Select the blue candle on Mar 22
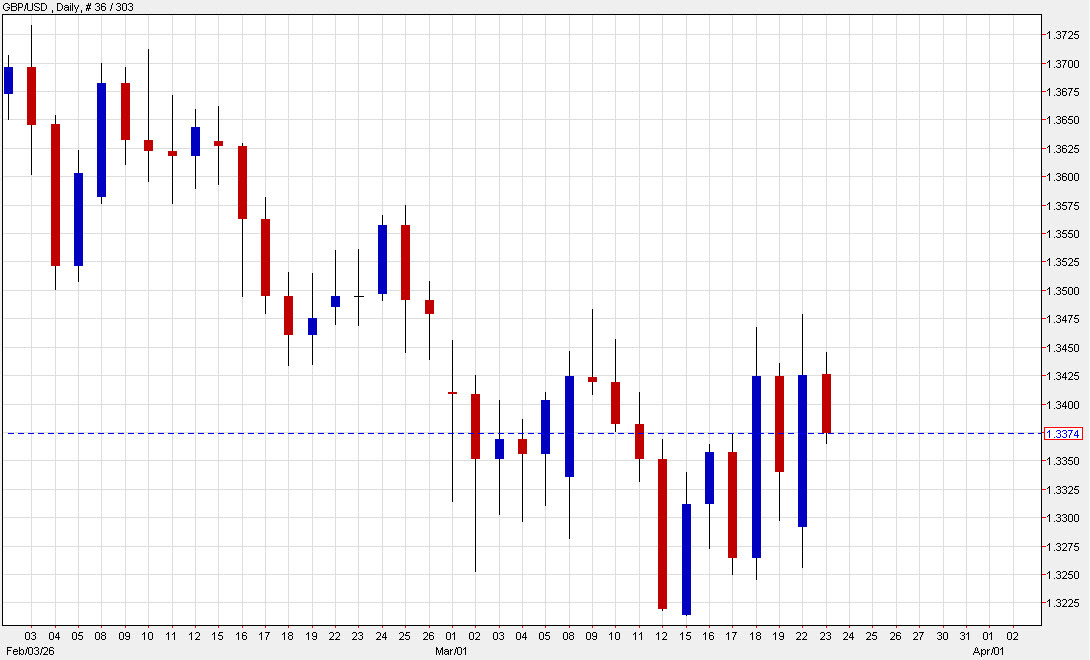Screen dimensions: 1090x660 coord(802,450)
